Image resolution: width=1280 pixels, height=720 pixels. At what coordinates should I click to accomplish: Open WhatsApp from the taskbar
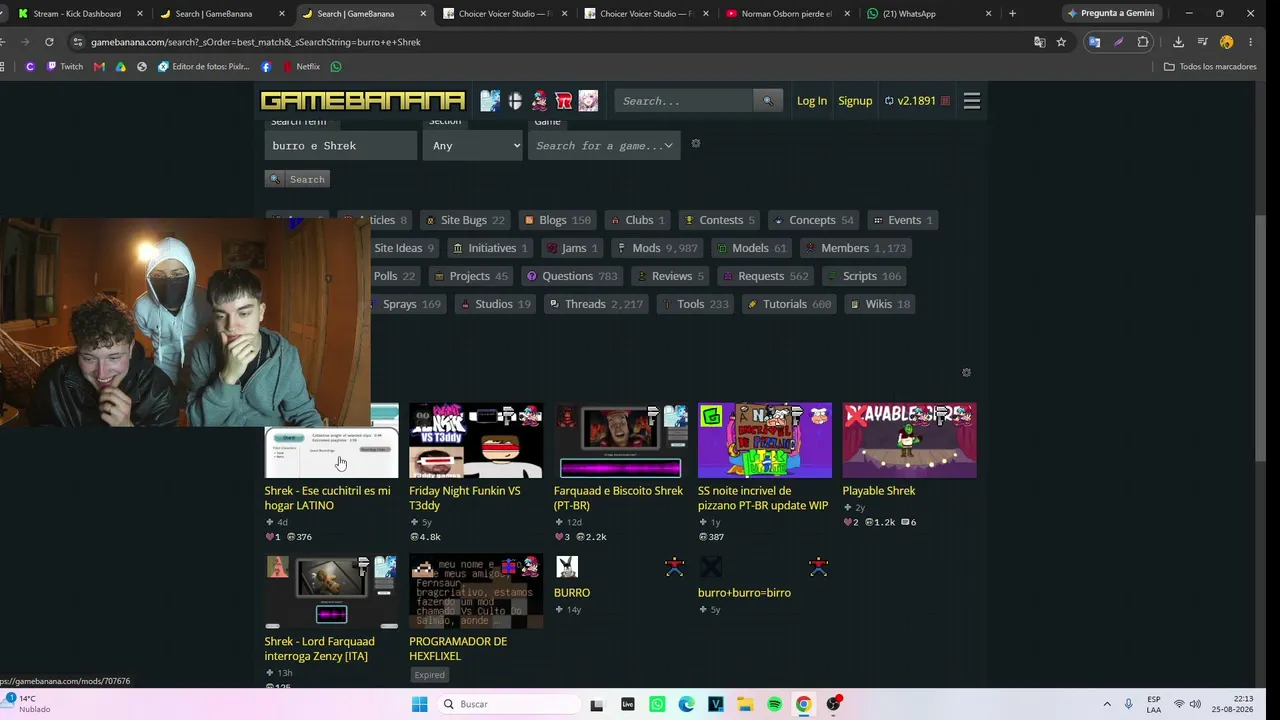click(x=657, y=704)
